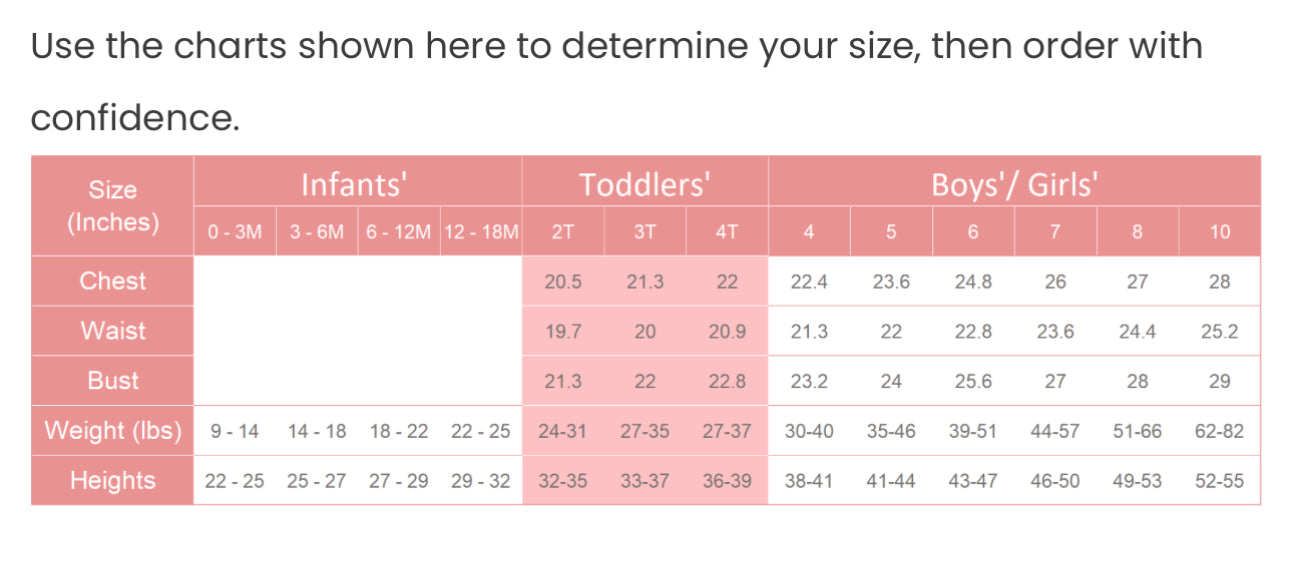Click the 2T size column header
Viewport: 1290px width, 572px height.
pyautogui.click(x=563, y=232)
